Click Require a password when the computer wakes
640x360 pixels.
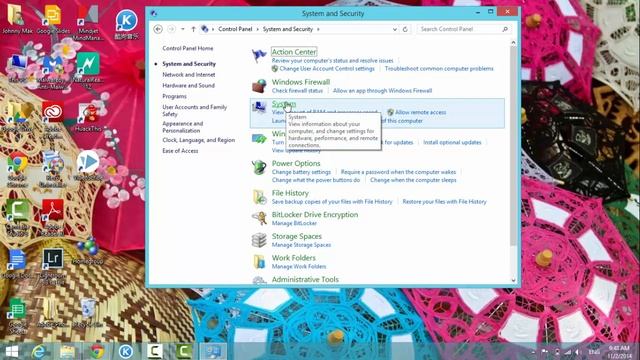pyautogui.click(x=398, y=172)
